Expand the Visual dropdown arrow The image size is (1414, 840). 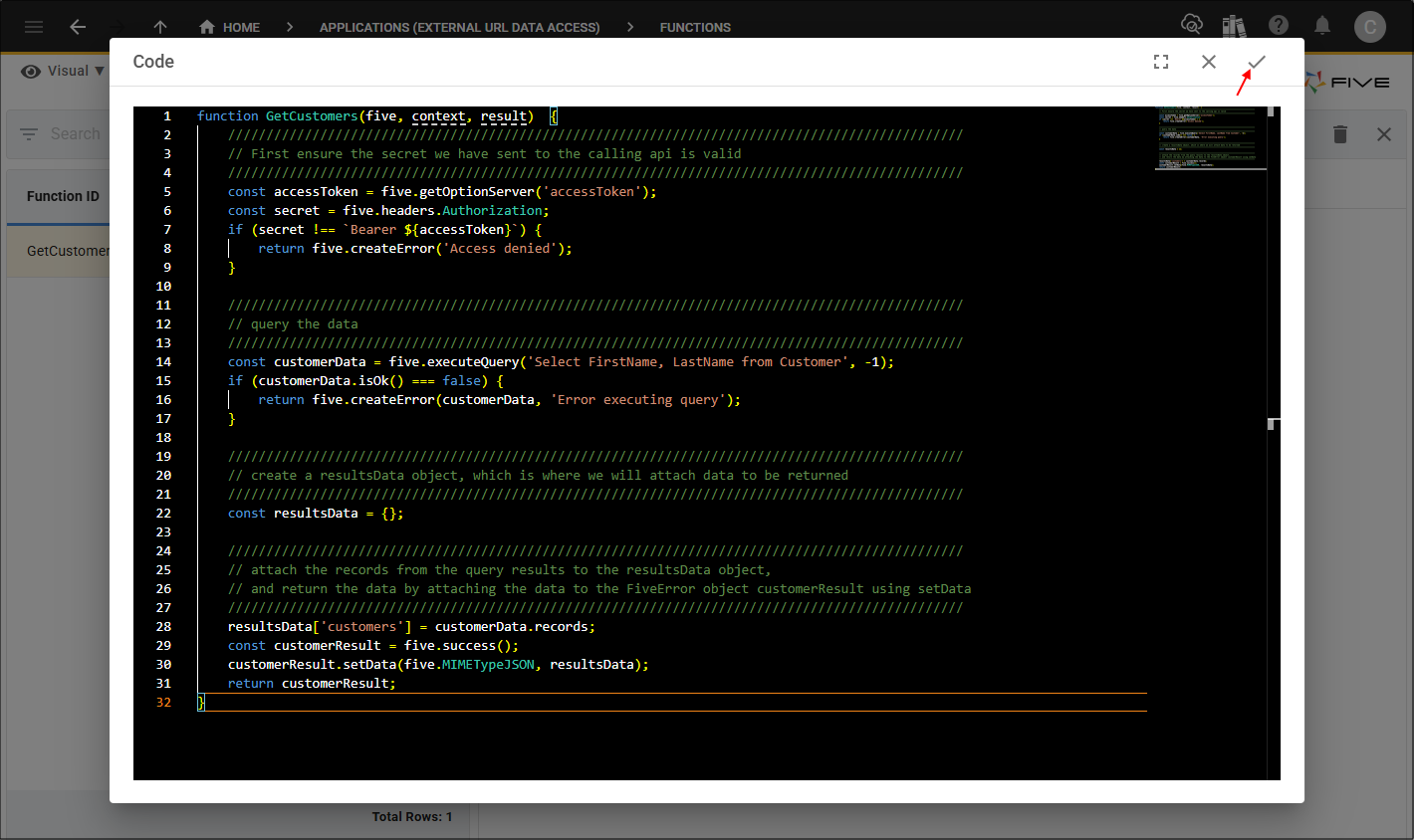(100, 71)
